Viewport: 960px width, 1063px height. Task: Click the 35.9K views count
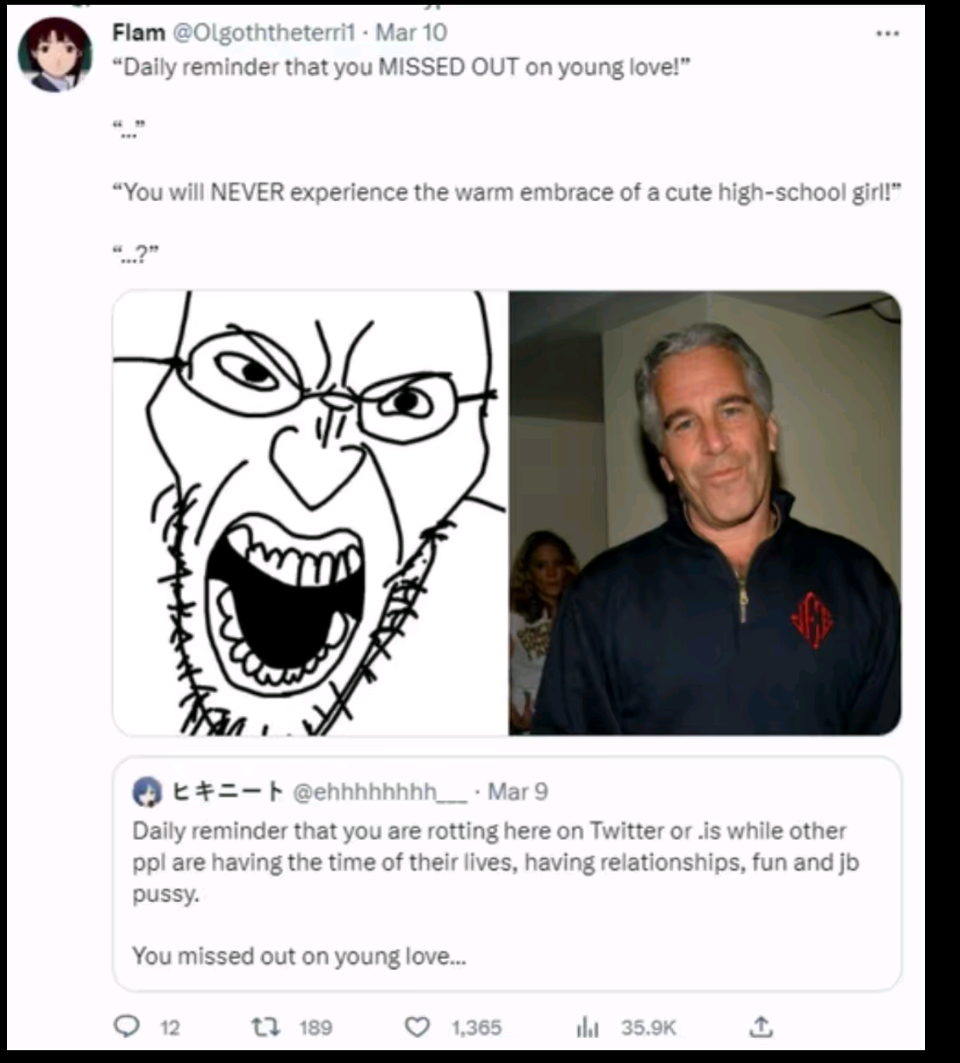click(x=649, y=1028)
